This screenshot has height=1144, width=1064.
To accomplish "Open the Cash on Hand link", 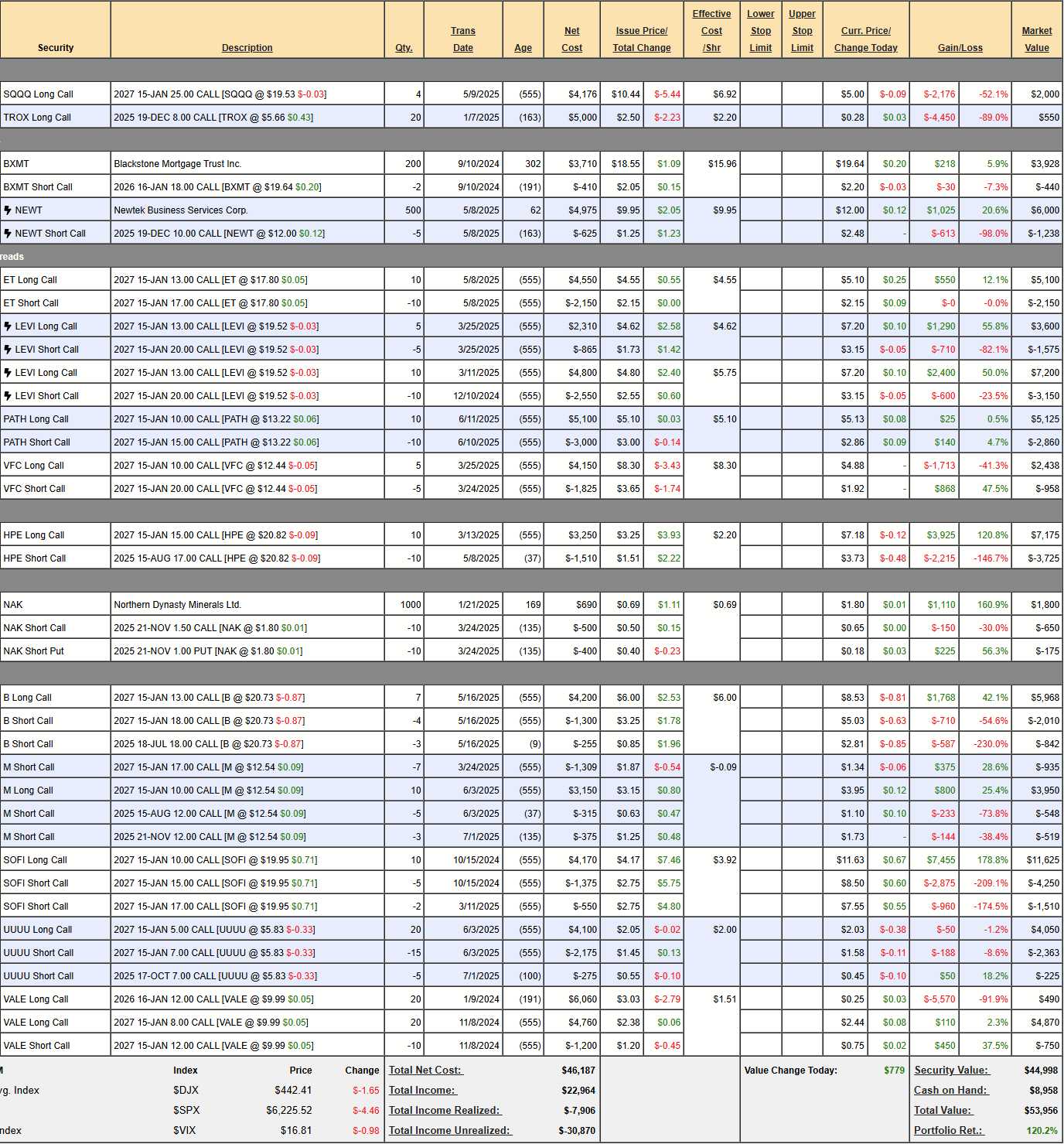I will coord(950,1091).
